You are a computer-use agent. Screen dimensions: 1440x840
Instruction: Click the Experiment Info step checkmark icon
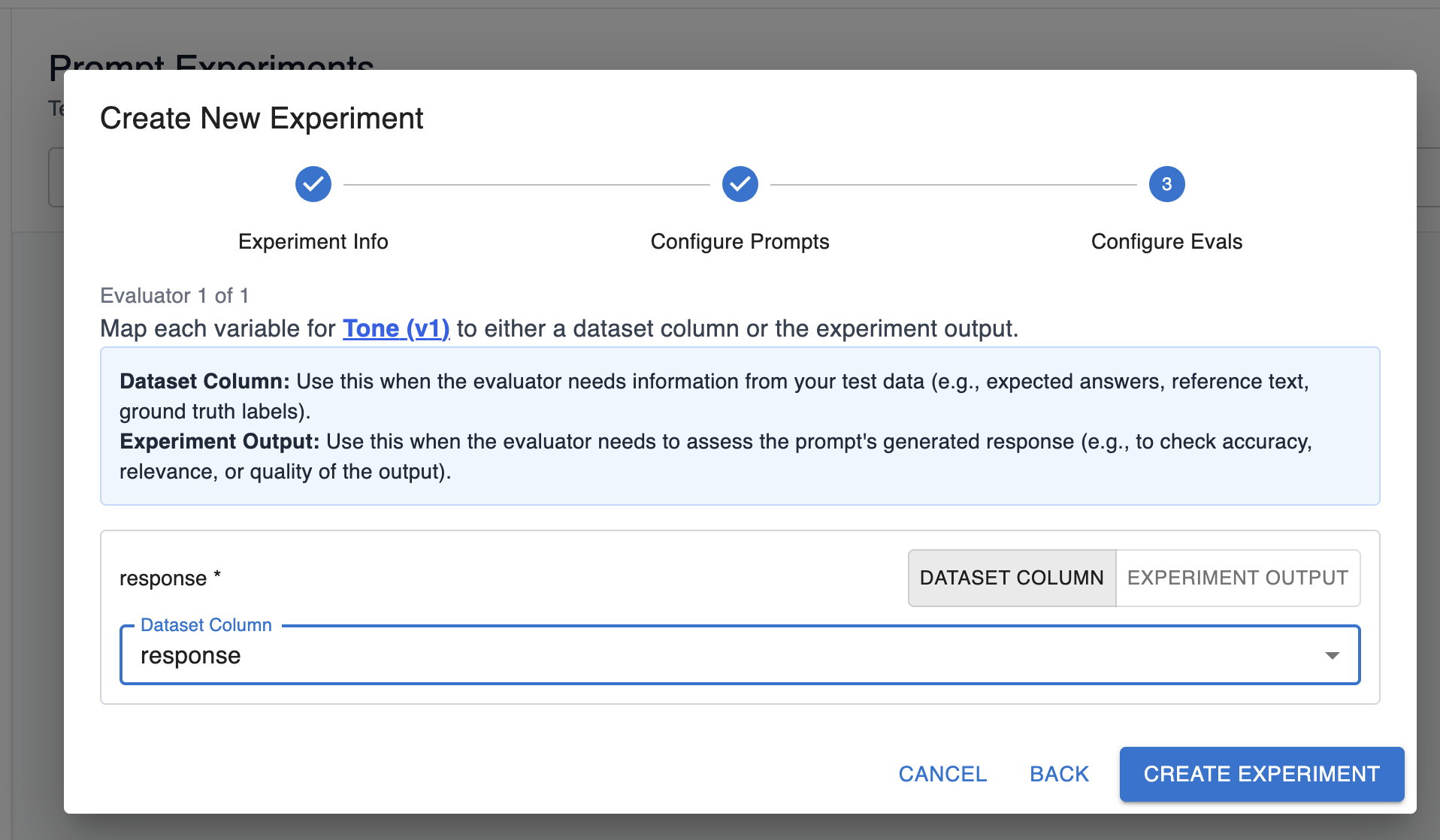pyautogui.click(x=313, y=184)
